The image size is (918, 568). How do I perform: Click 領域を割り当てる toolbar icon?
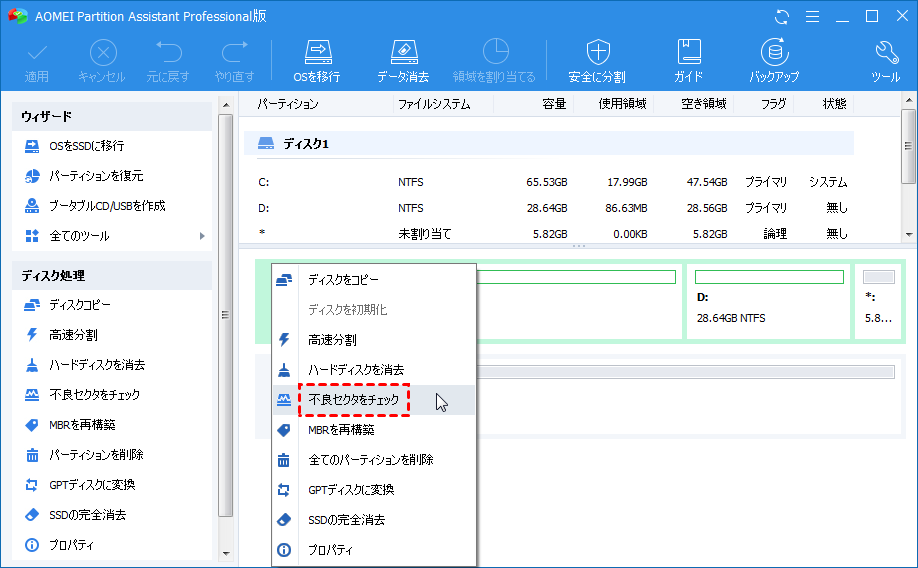pyautogui.click(x=494, y=61)
